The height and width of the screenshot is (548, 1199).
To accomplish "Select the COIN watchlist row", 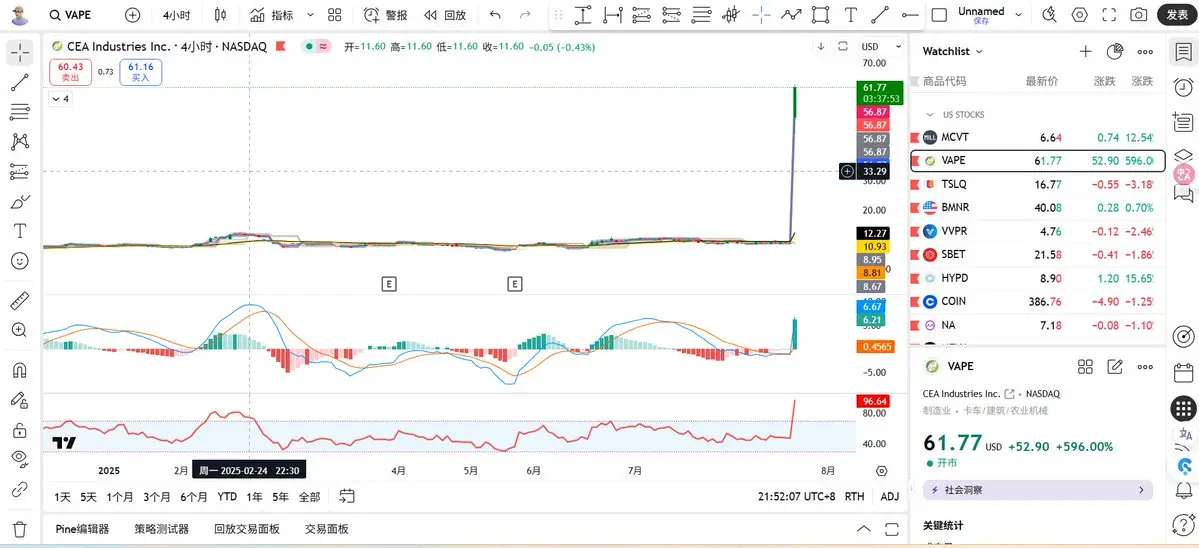I will point(1038,302).
